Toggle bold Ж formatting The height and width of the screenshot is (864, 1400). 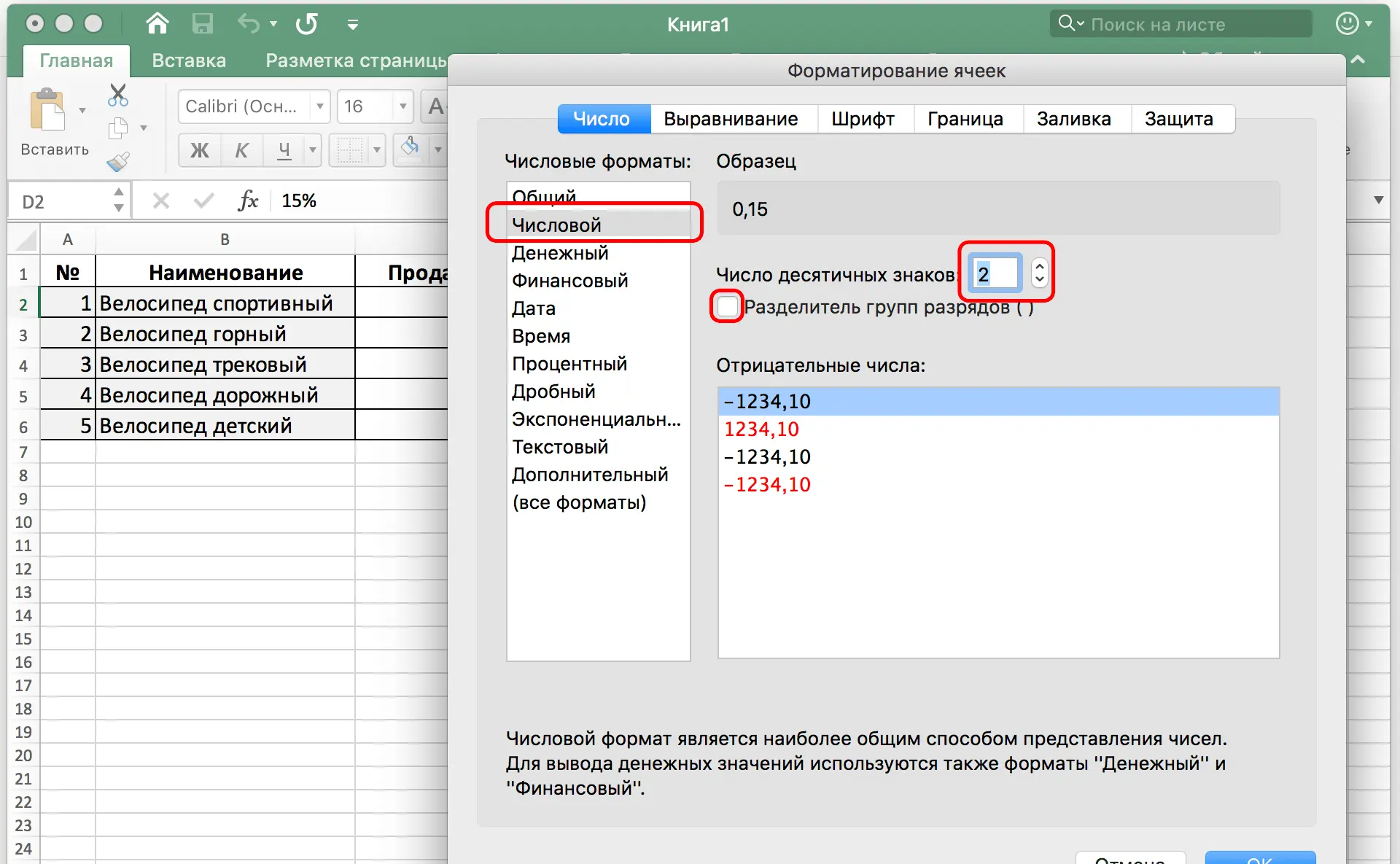[x=199, y=150]
